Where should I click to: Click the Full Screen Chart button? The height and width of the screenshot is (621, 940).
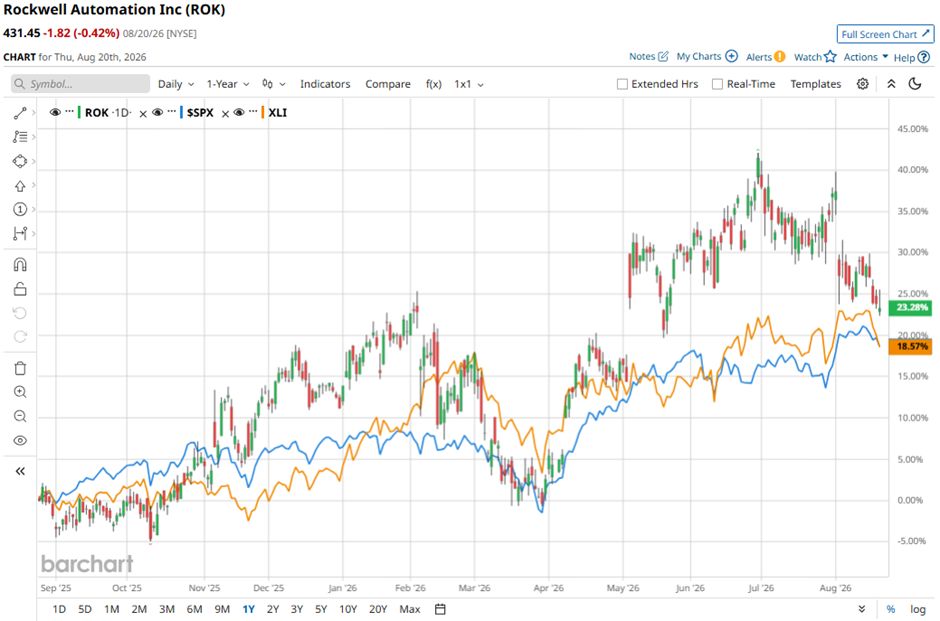point(885,34)
